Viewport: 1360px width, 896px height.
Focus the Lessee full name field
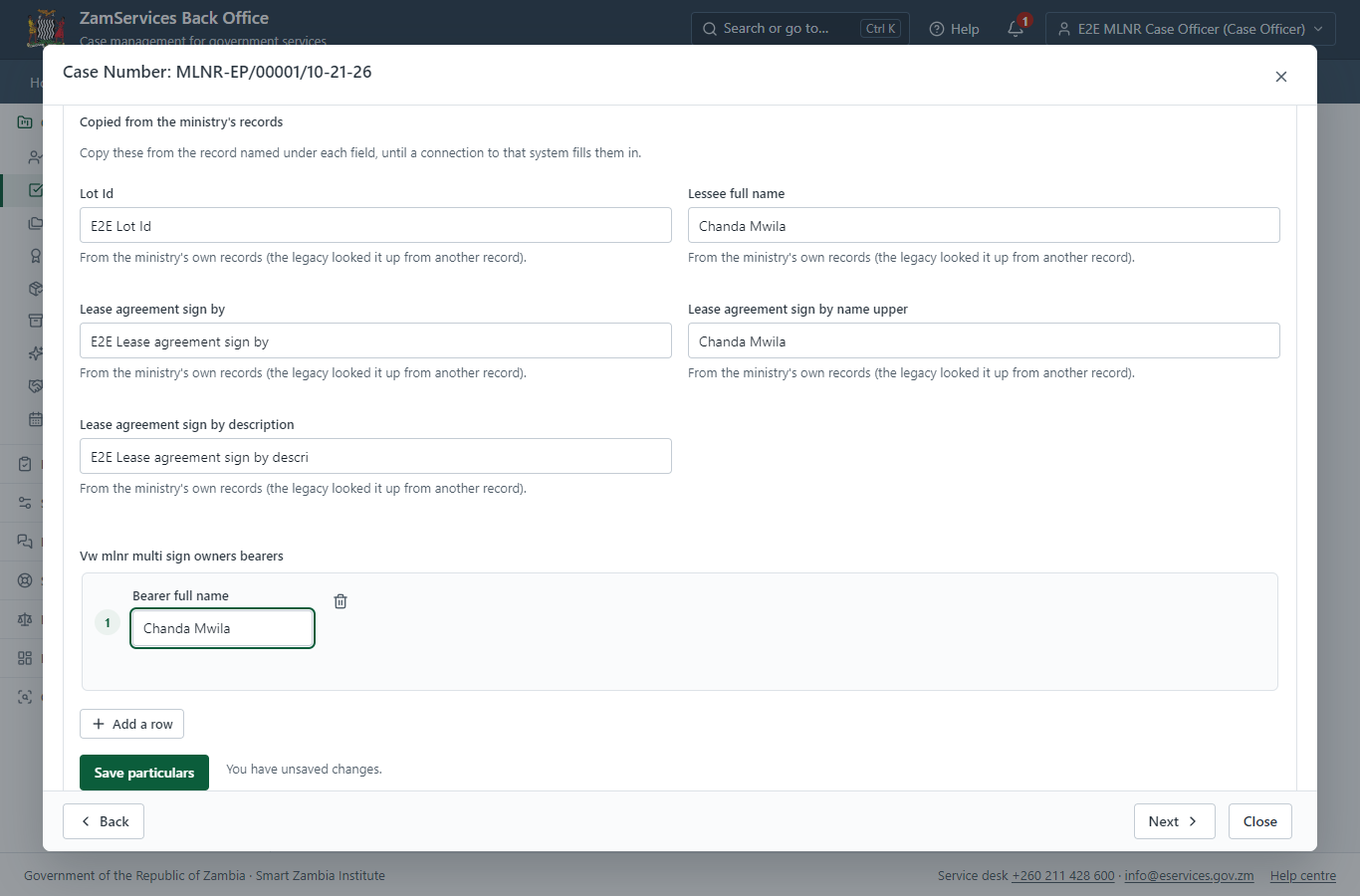[x=984, y=225]
